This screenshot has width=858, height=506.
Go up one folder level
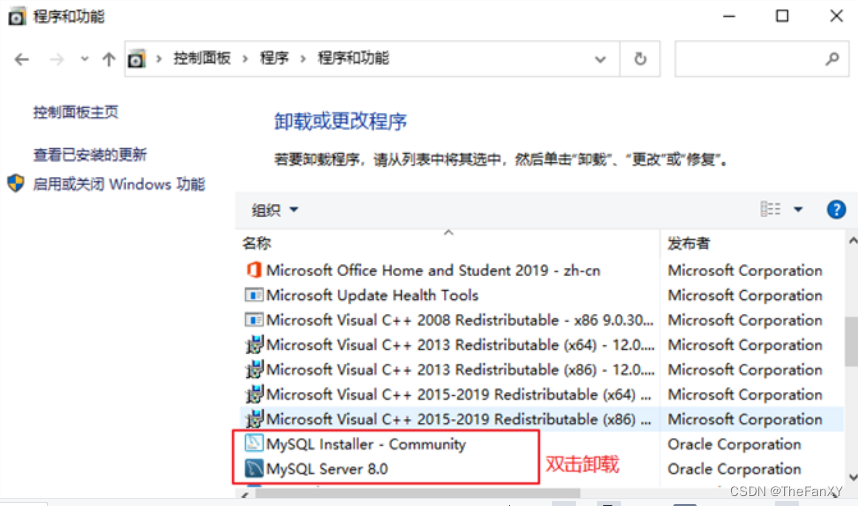click(x=108, y=59)
